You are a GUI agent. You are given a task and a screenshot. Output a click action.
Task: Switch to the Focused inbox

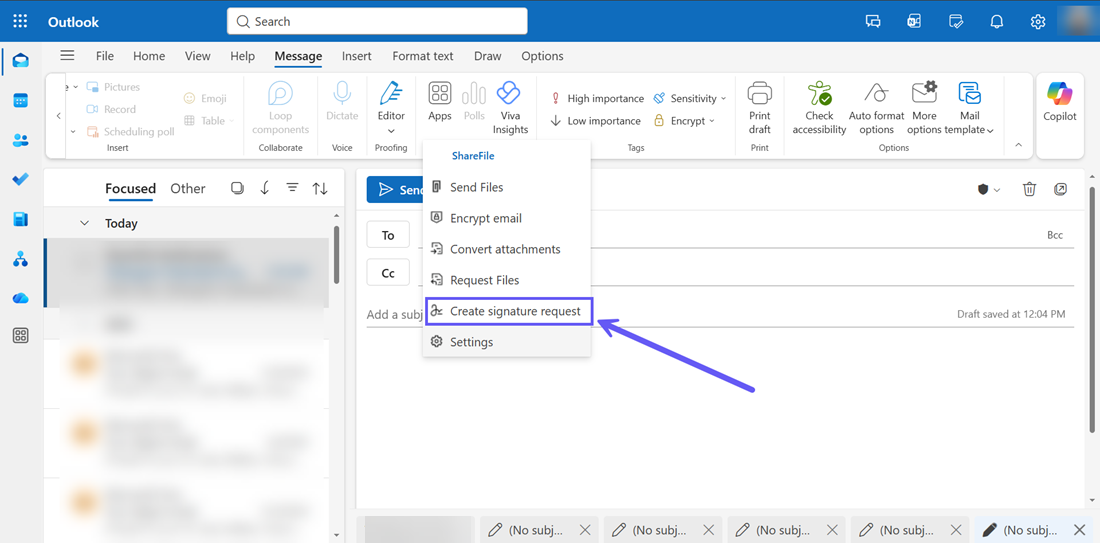pyautogui.click(x=130, y=188)
